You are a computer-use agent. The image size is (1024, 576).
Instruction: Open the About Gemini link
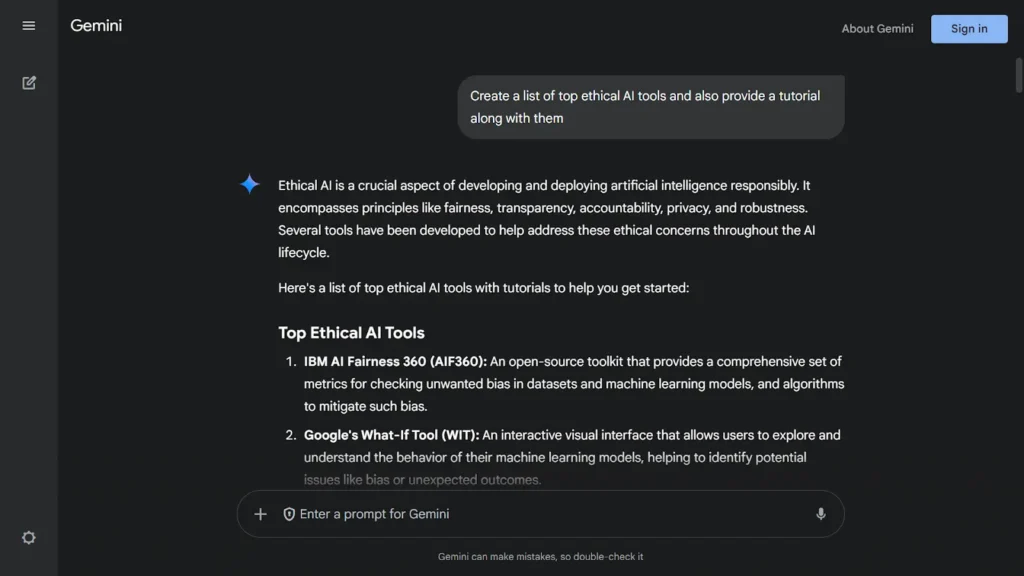877,29
